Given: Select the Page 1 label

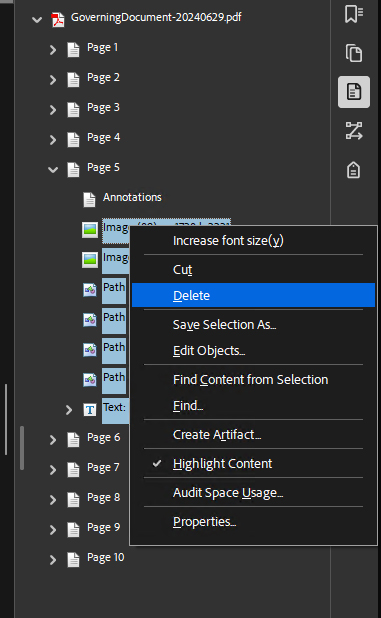Looking at the screenshot, I should pyautogui.click(x=102, y=47).
